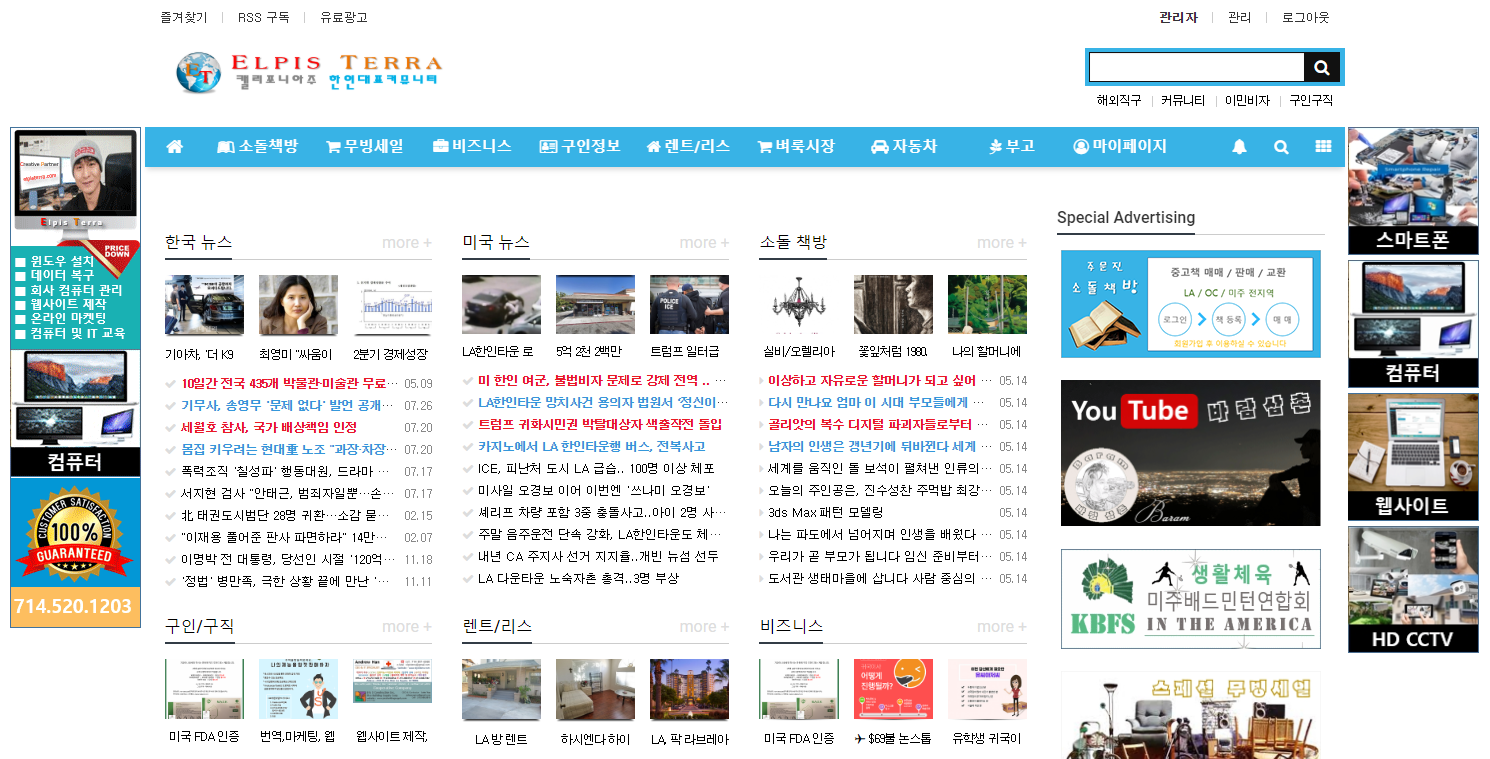Open the 구인정보 menu item
Screen dimensions: 1490x759
(580, 147)
